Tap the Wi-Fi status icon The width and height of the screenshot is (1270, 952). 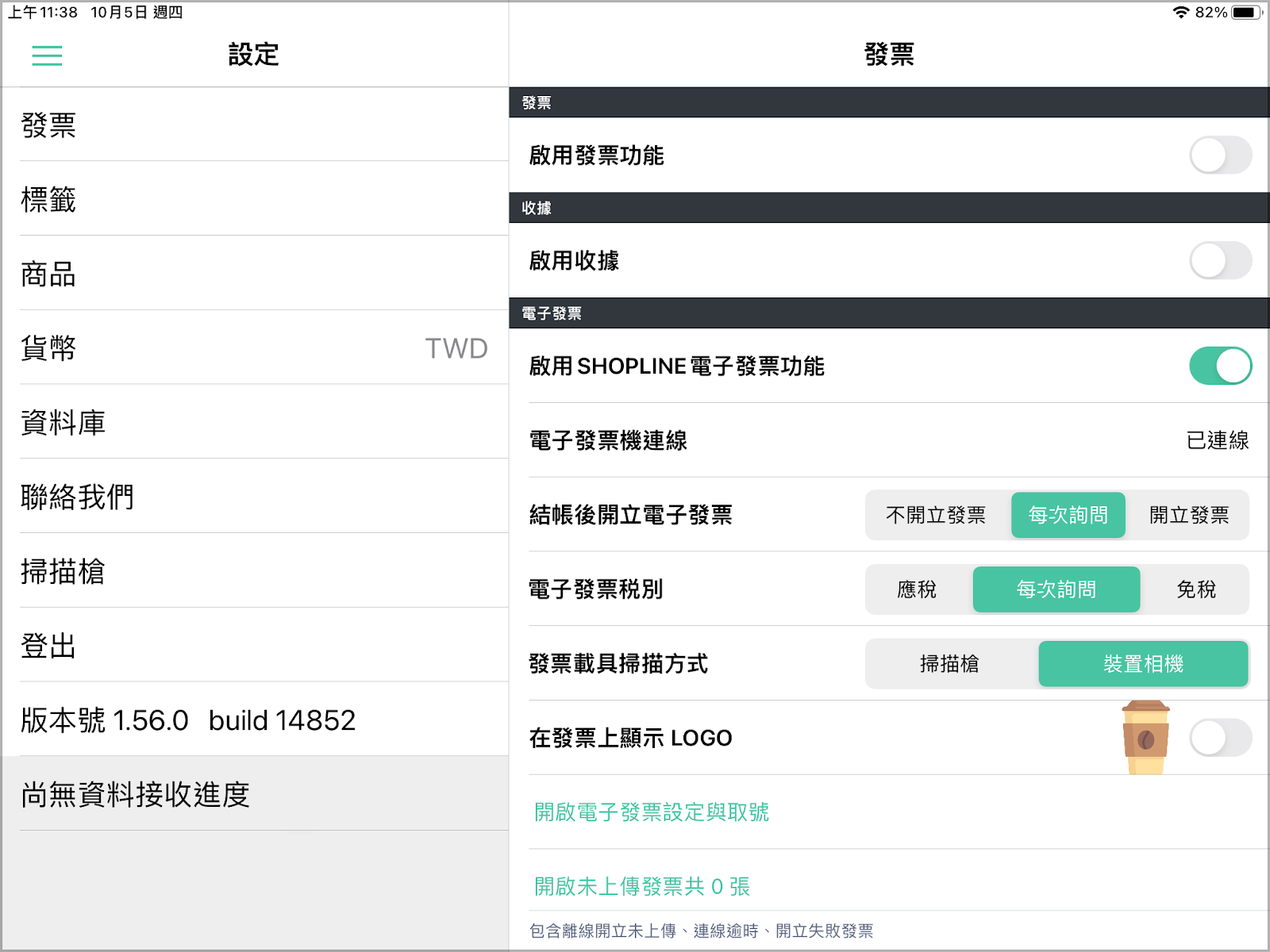1180,13
